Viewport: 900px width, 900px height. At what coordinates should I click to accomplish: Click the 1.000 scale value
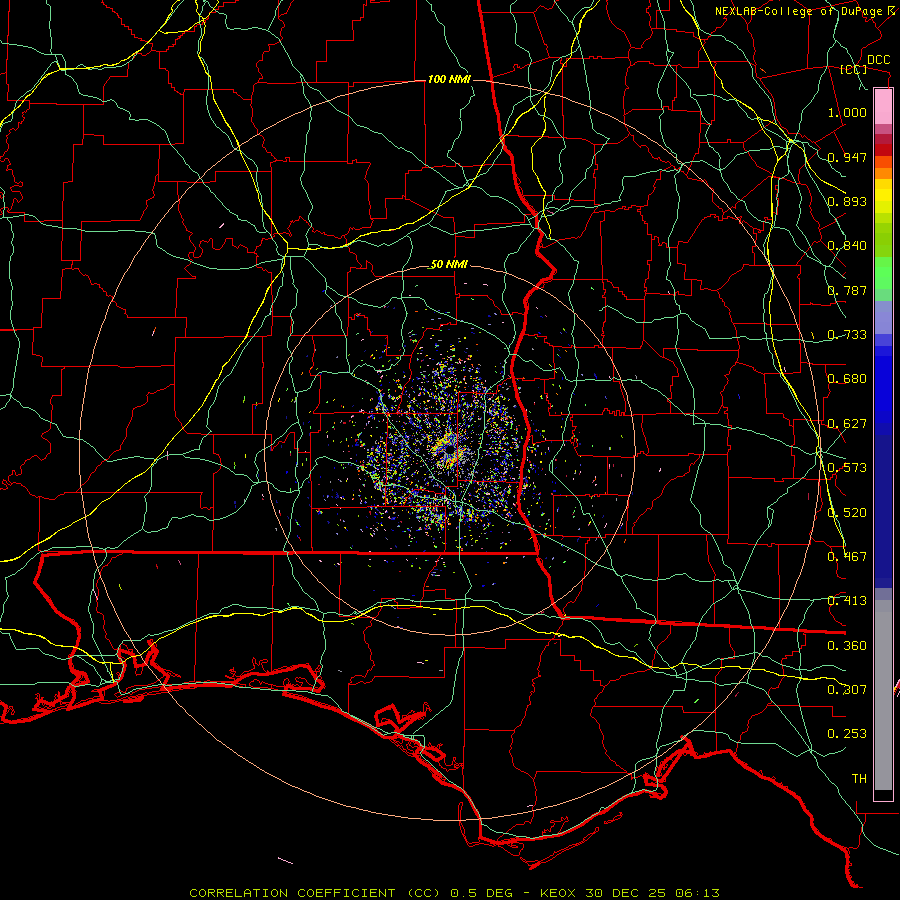click(x=847, y=112)
